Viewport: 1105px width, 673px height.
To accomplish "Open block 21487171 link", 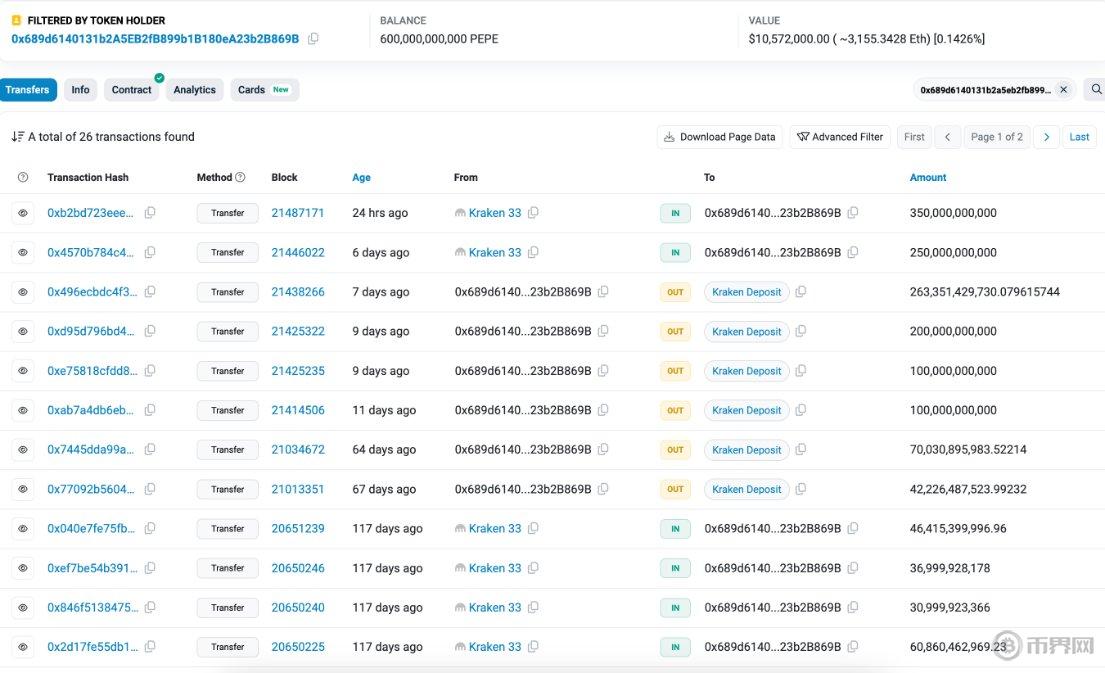I will point(297,213).
